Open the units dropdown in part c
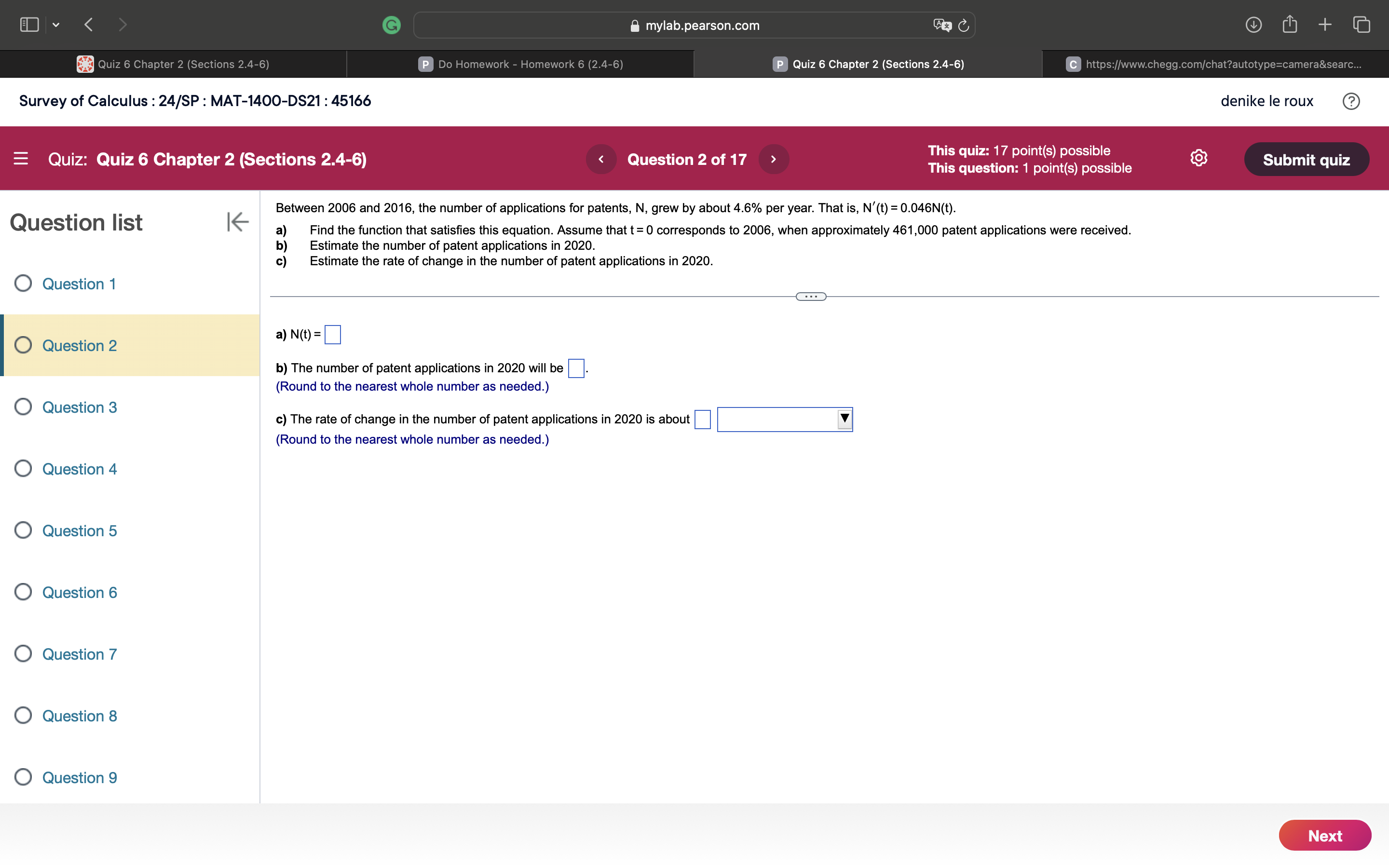The image size is (1389, 868). tap(844, 419)
